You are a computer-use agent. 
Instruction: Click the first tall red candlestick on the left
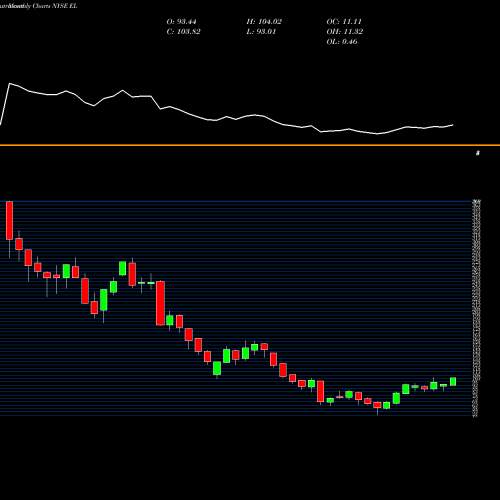pos(10,220)
